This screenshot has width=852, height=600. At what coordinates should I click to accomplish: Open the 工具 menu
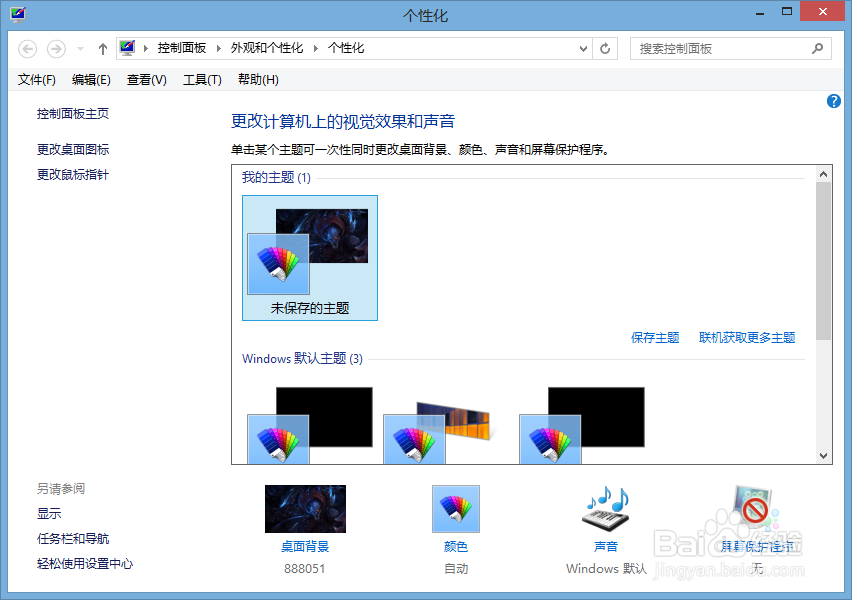pos(201,79)
